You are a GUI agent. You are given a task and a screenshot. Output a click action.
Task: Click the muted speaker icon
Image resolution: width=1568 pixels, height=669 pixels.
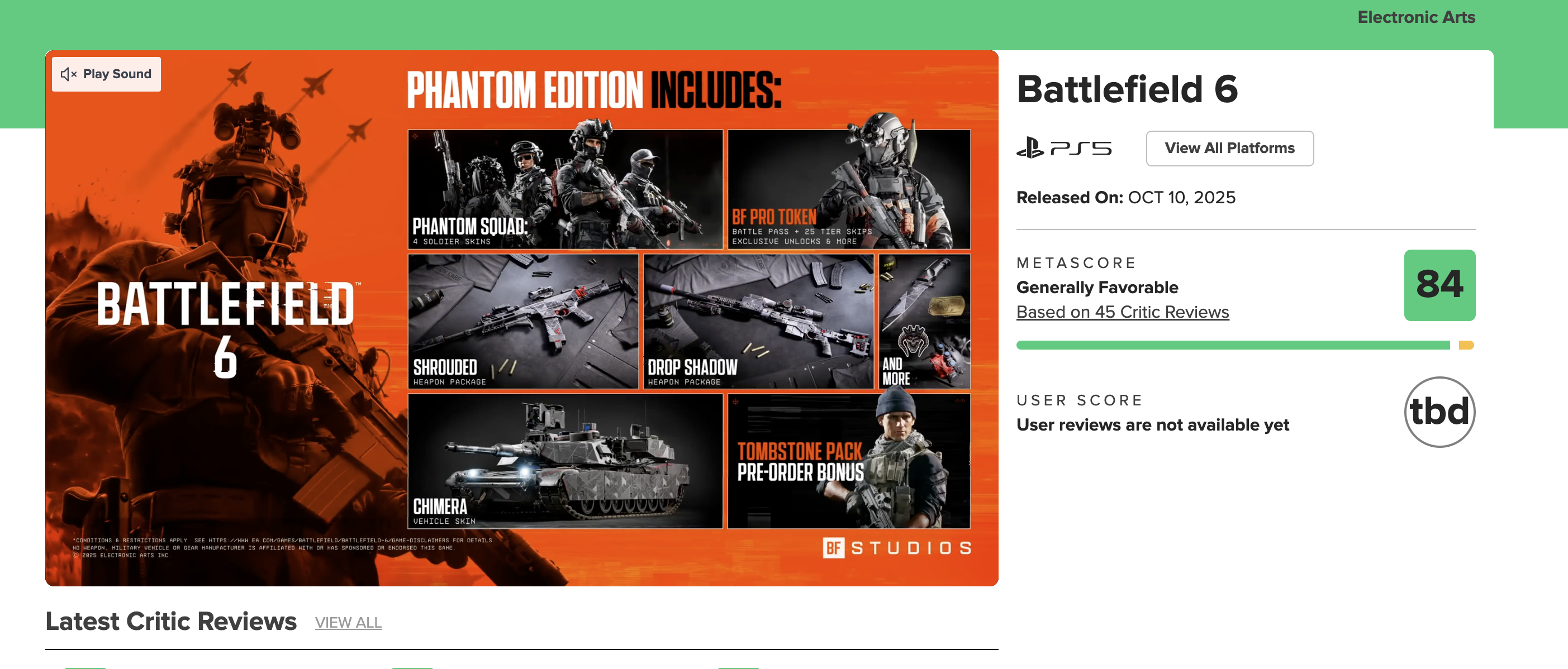pyautogui.click(x=68, y=74)
